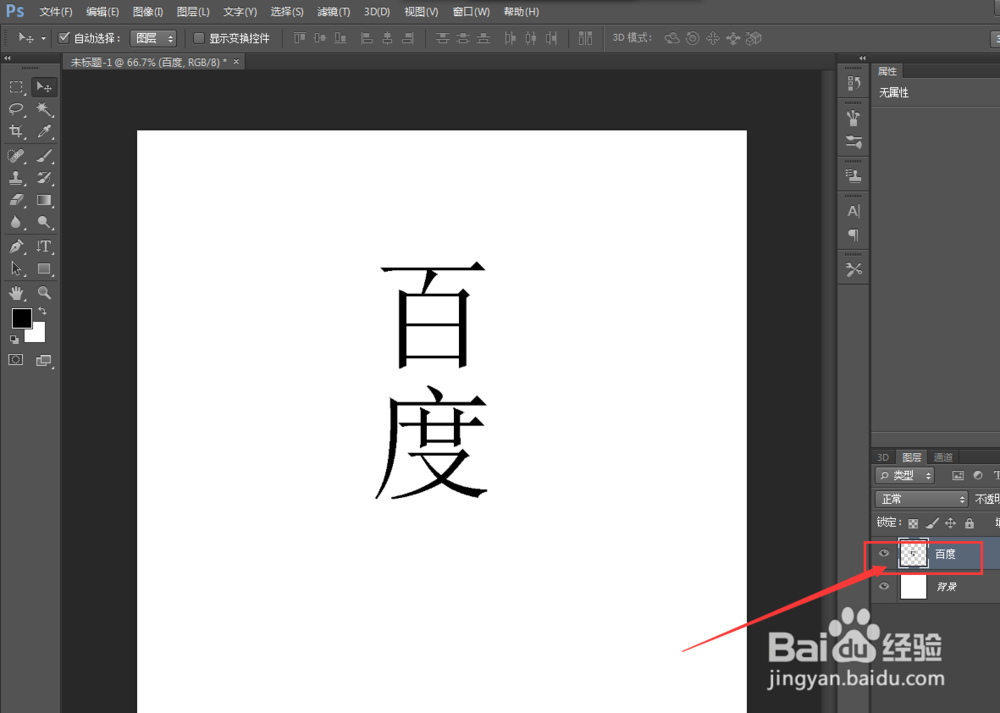The image size is (1000, 713).
Task: Open the 编辑(E) menu
Action: 103,11
